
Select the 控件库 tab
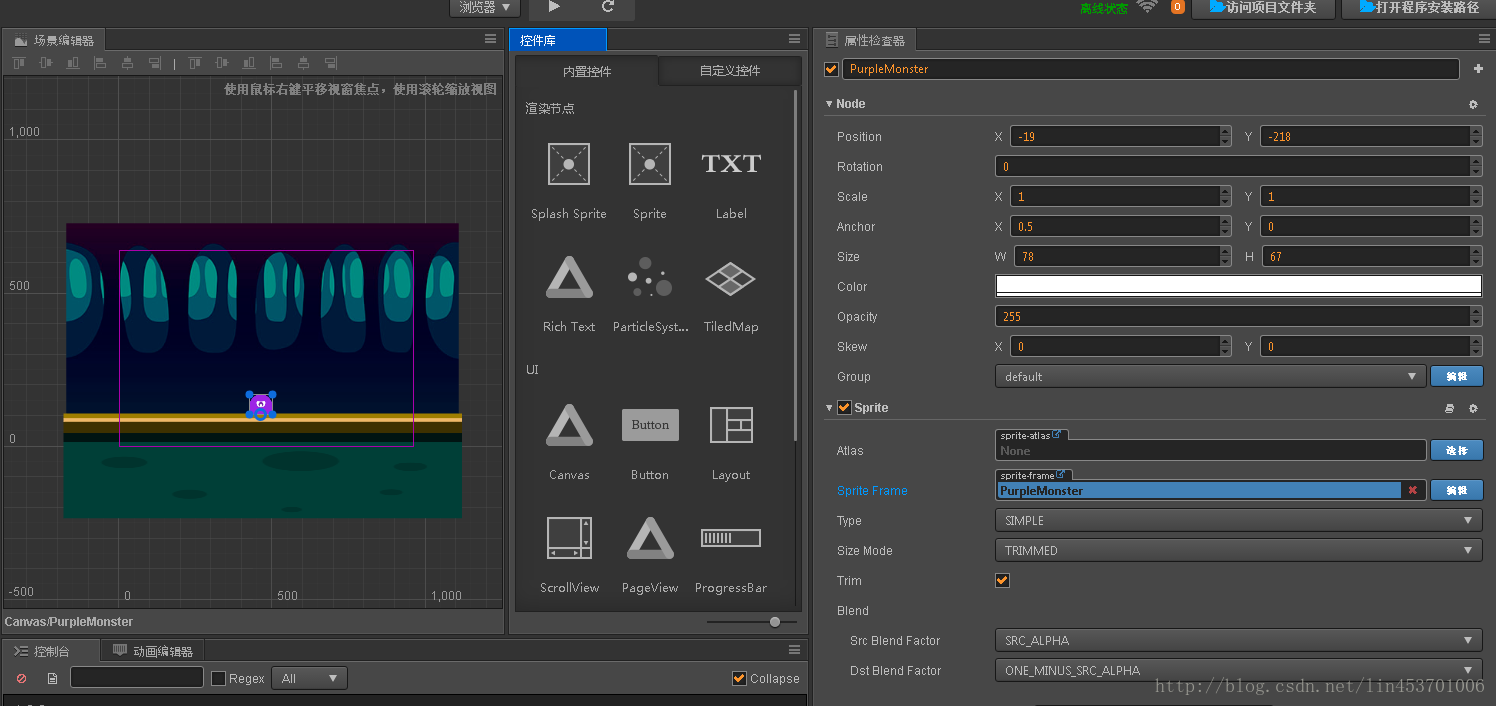pyautogui.click(x=557, y=40)
